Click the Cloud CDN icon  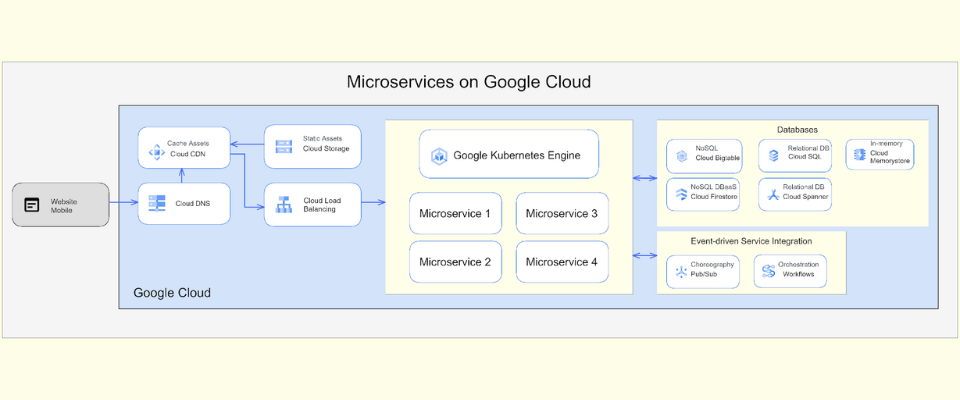(x=156, y=151)
